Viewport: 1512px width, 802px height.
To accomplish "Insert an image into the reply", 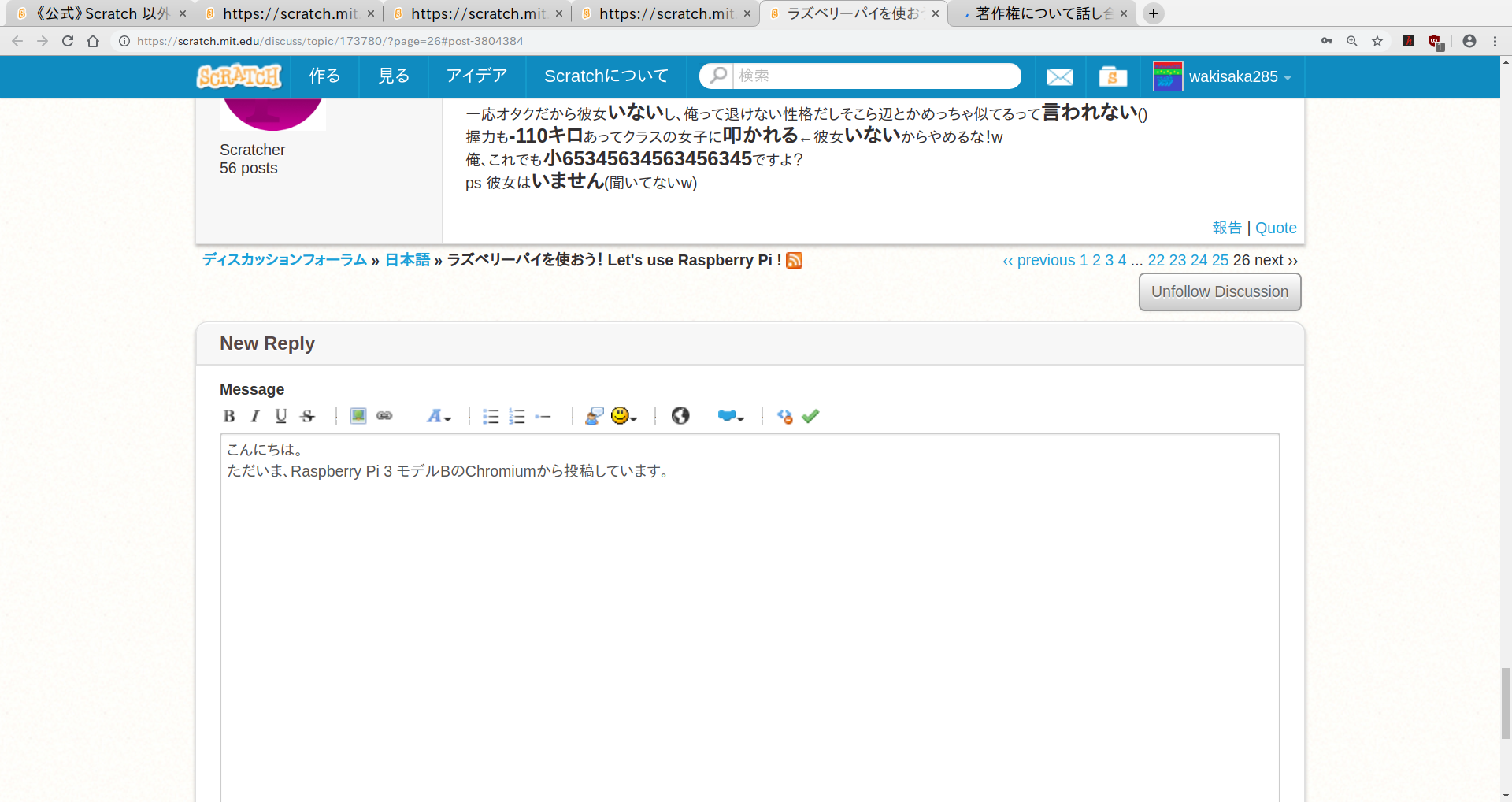I will [x=358, y=416].
